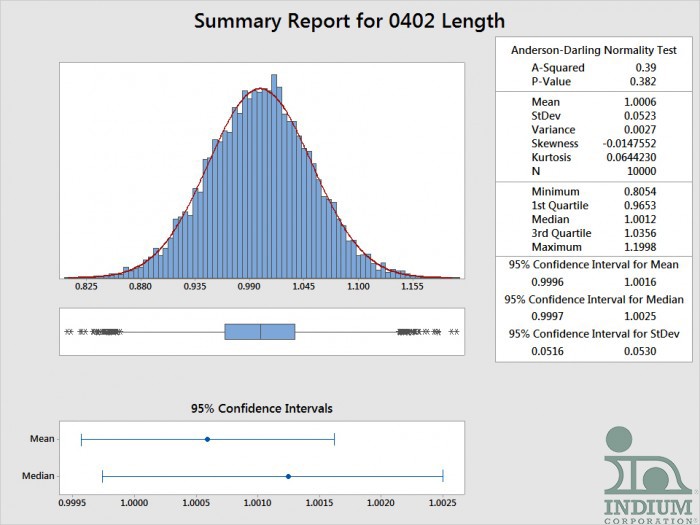Select the 3rd Quartile value 1.0356
This screenshot has height=525, width=700.
click(640, 233)
